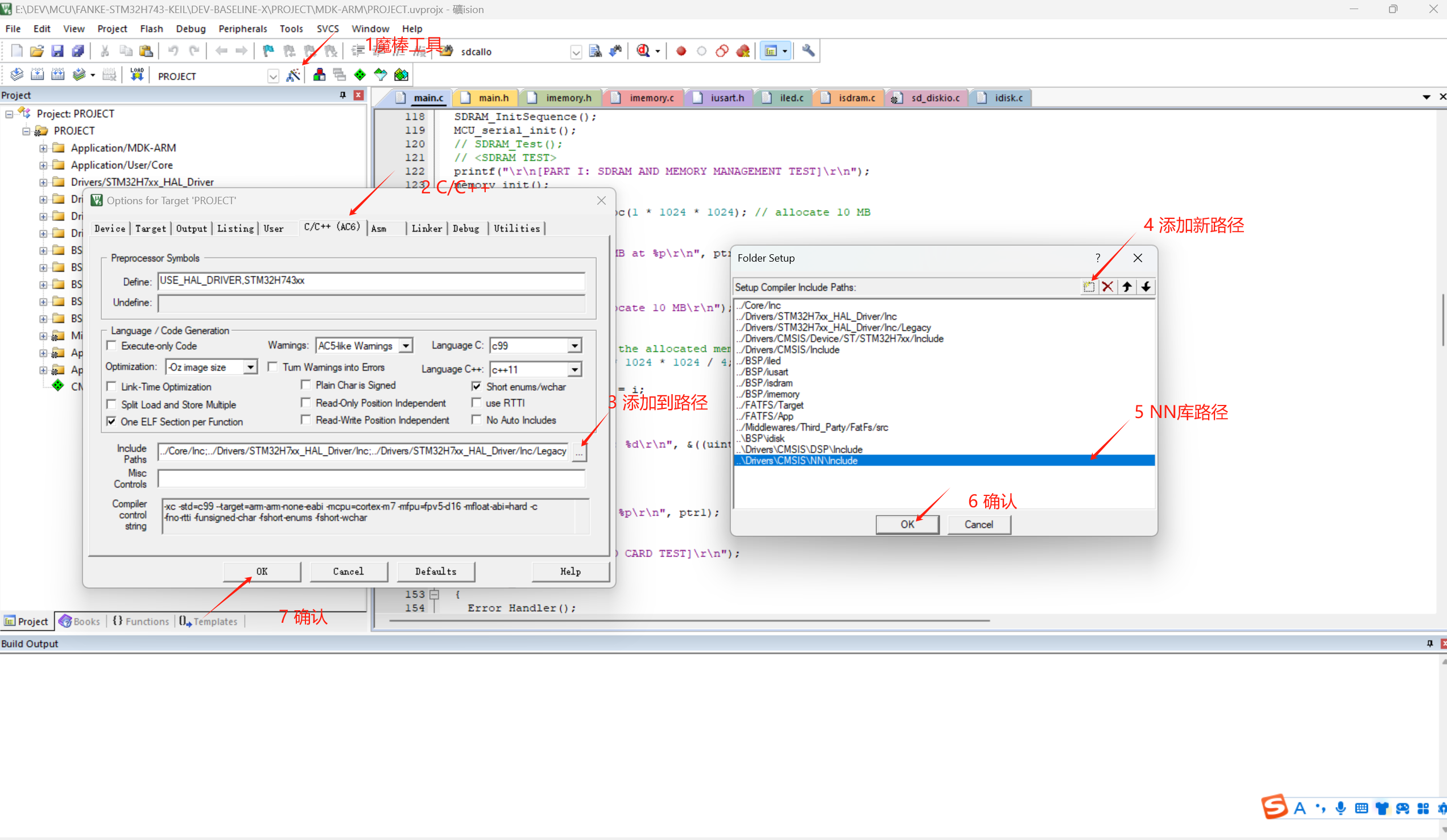Click the magic wand toolbar icon
Viewport: 1447px width, 840px height.
[294, 75]
